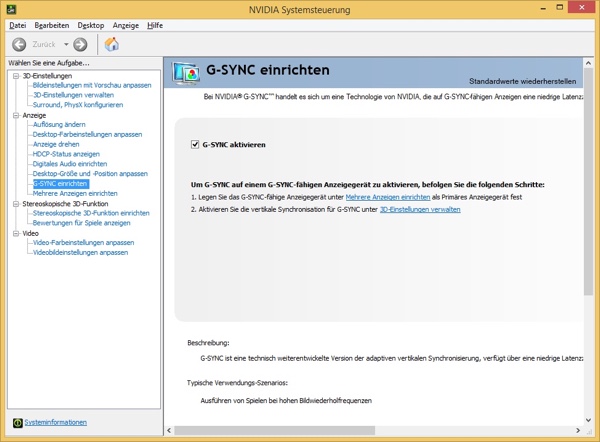Screen dimensions: 600x442
Task: Open the Systeminformationen link
Action: (x=55, y=422)
